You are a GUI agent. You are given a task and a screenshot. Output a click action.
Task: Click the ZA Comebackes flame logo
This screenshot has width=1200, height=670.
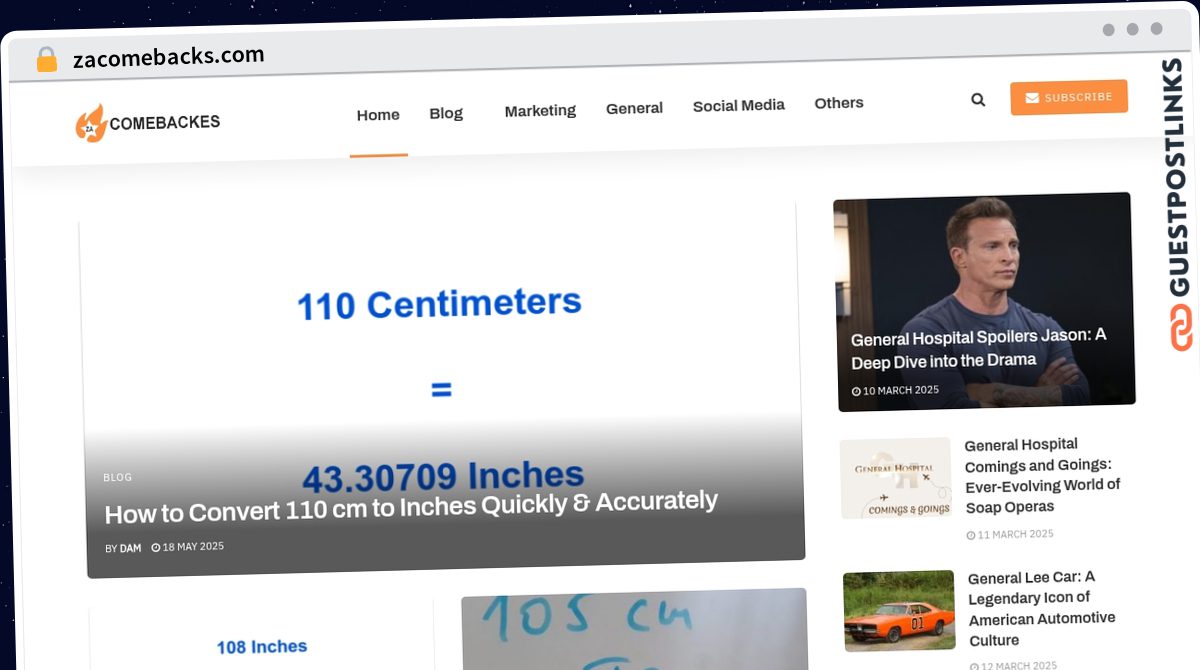(x=91, y=124)
